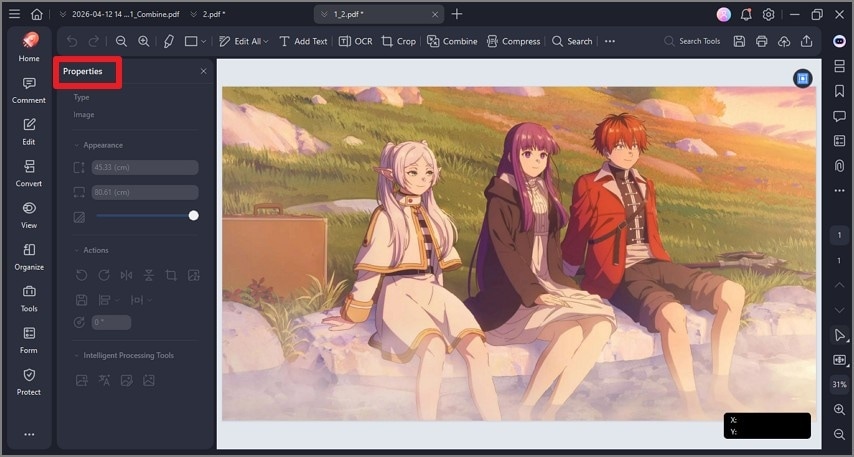Click the 31% zoom level indicator

[839, 385]
